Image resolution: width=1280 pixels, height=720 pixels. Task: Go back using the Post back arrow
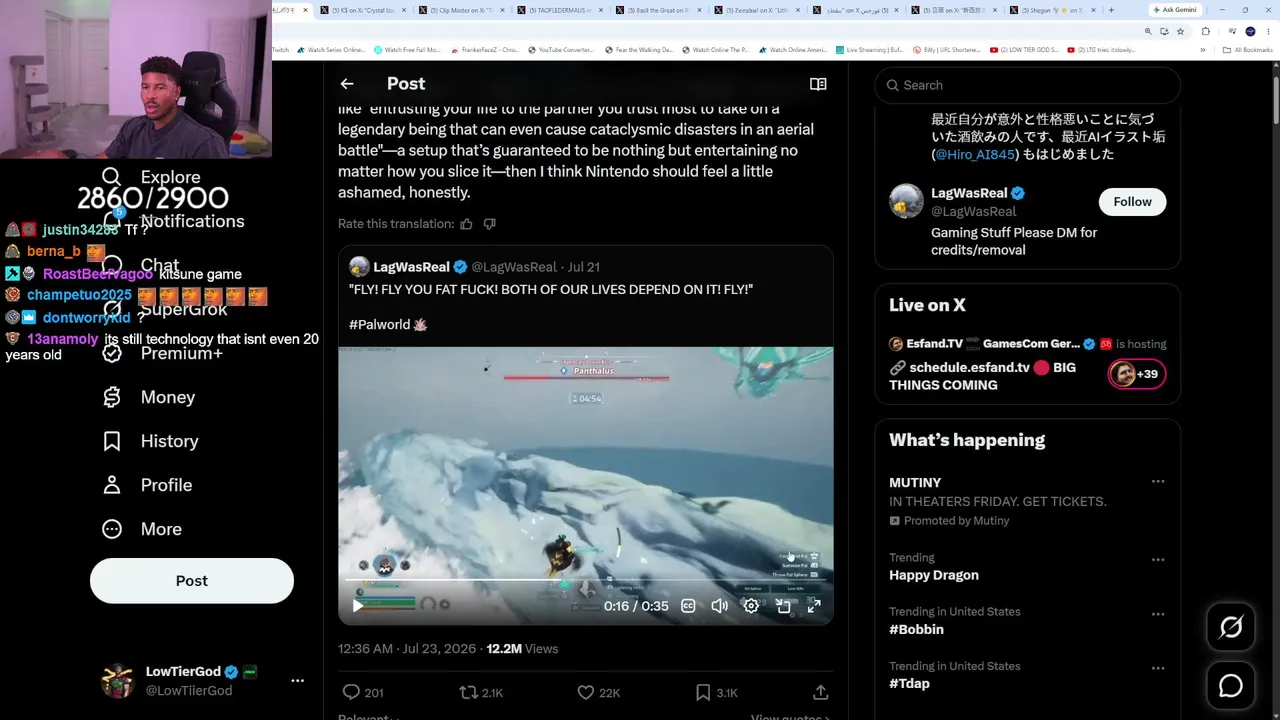click(347, 84)
